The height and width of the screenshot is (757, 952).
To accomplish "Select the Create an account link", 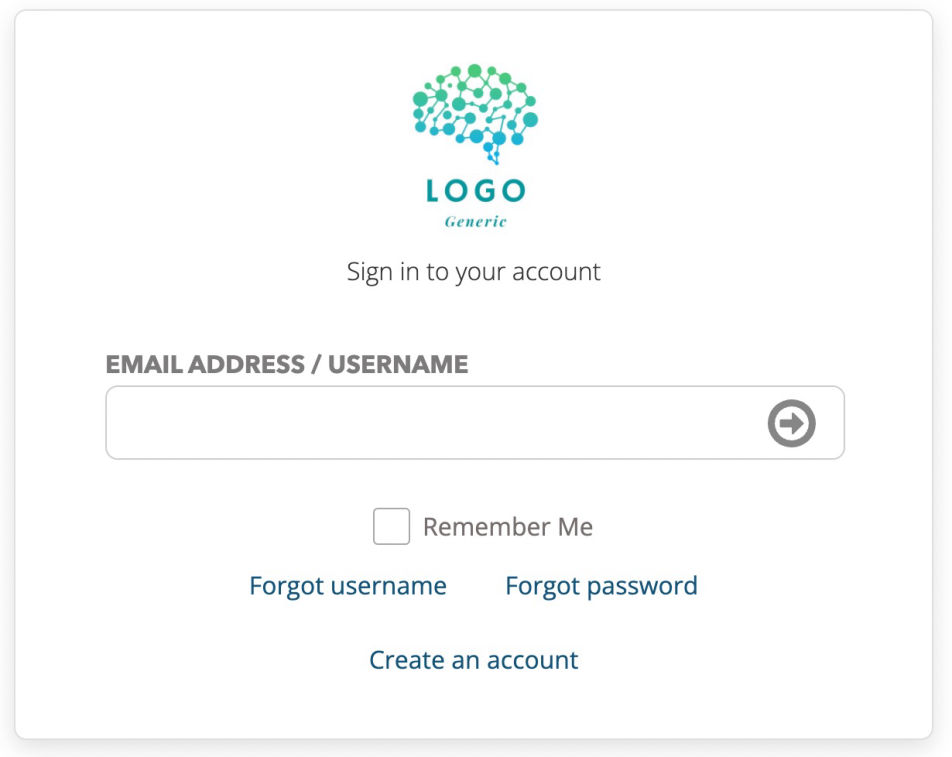I will [x=474, y=660].
